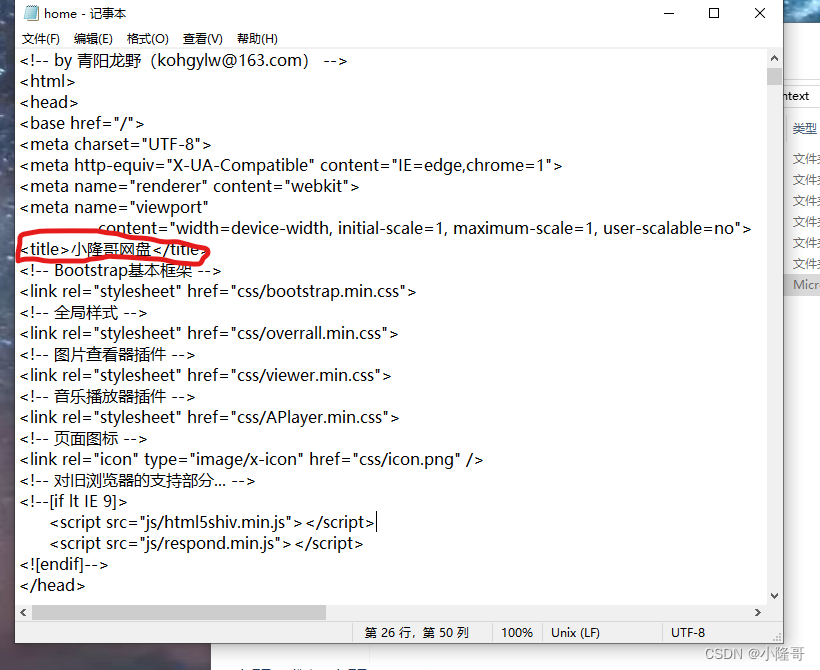Click the css/icon.png icon link line

click(252, 459)
